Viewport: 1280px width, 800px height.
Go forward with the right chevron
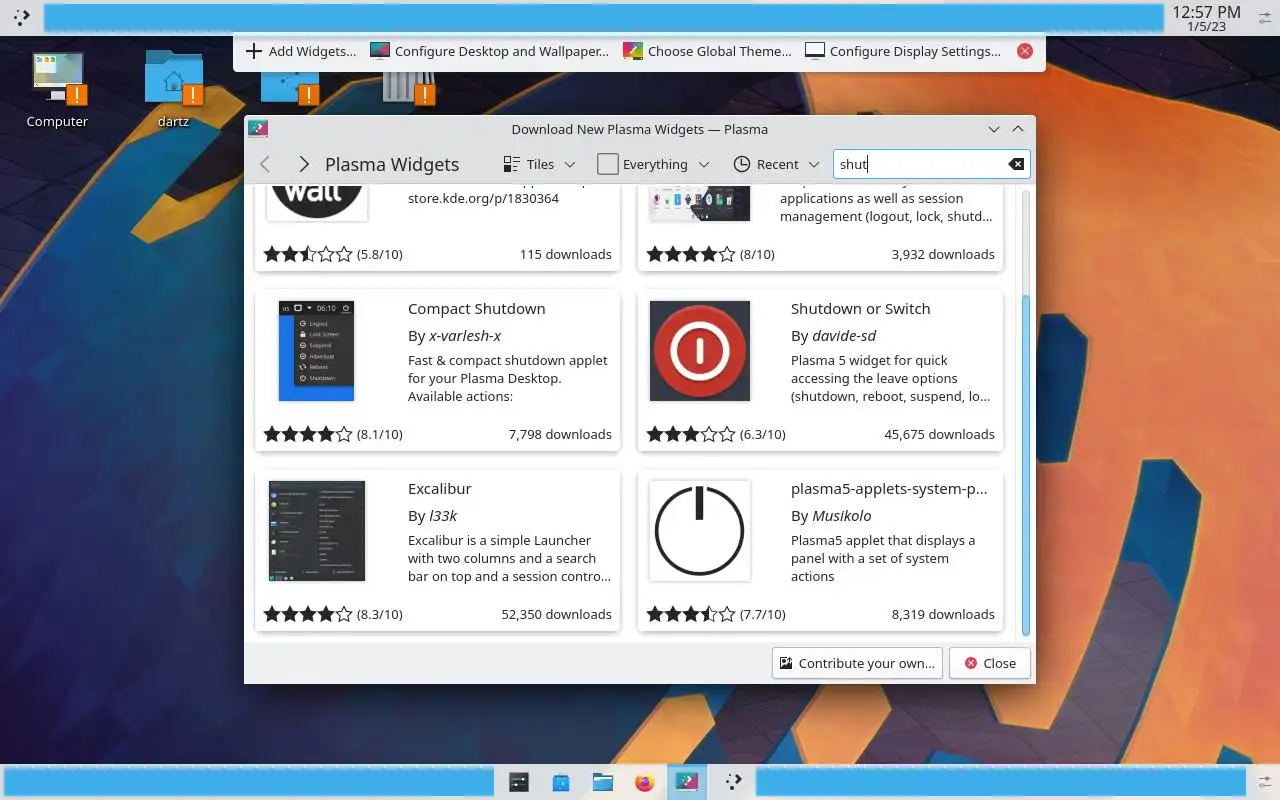click(x=304, y=164)
